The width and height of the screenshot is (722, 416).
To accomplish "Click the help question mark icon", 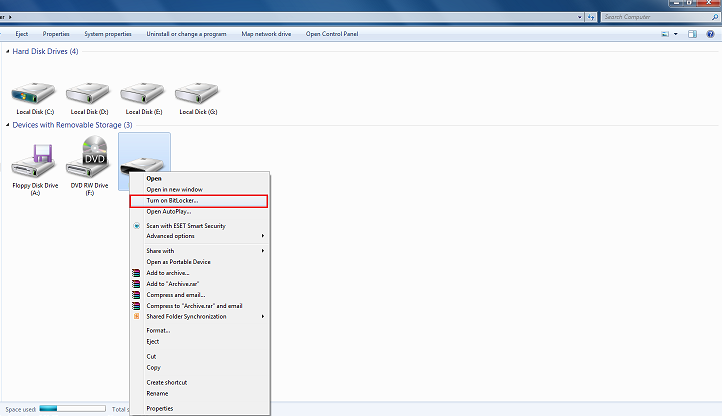I will (710, 34).
